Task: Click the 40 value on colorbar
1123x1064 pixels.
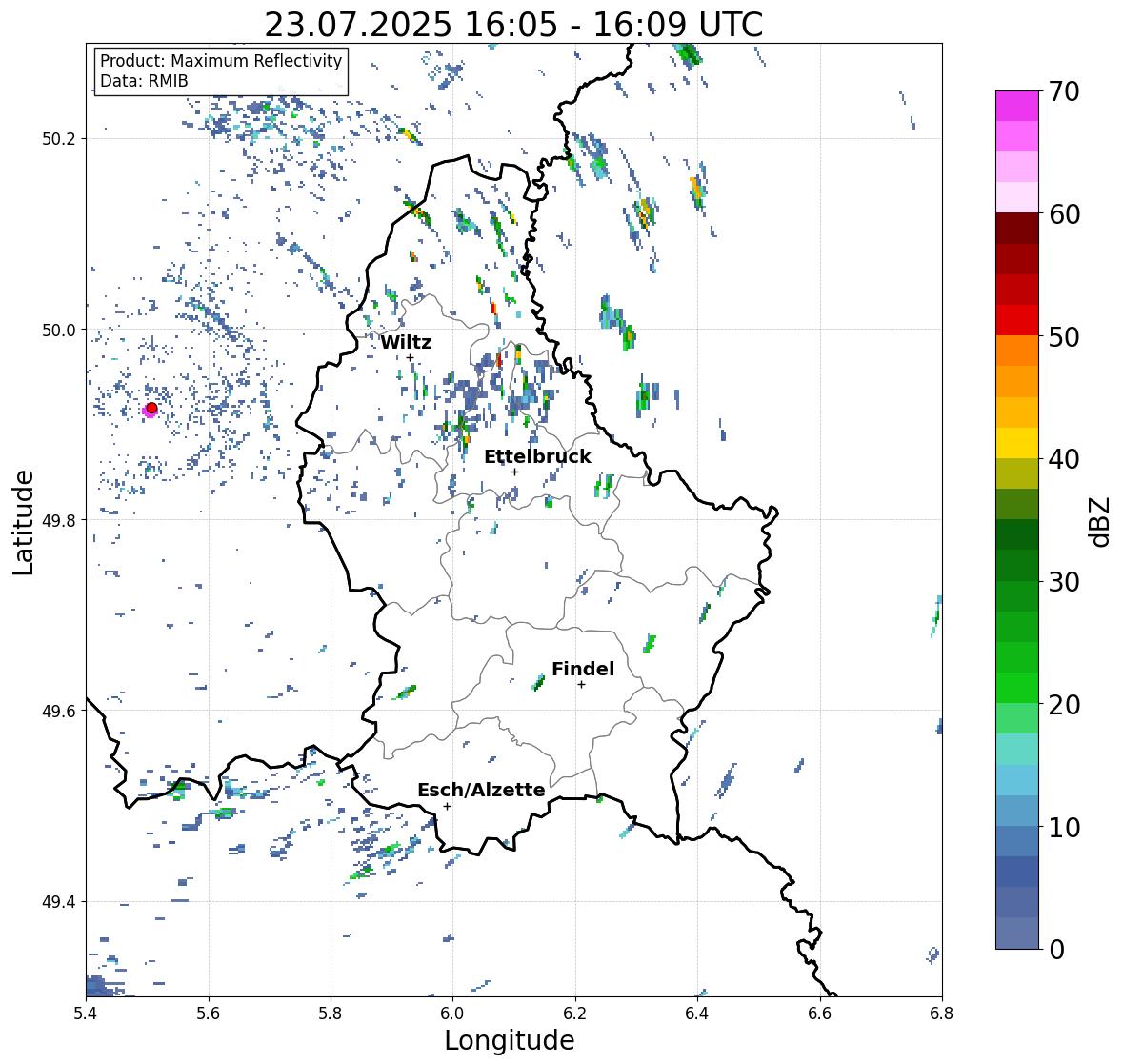Action: pyautogui.click(x=1063, y=459)
